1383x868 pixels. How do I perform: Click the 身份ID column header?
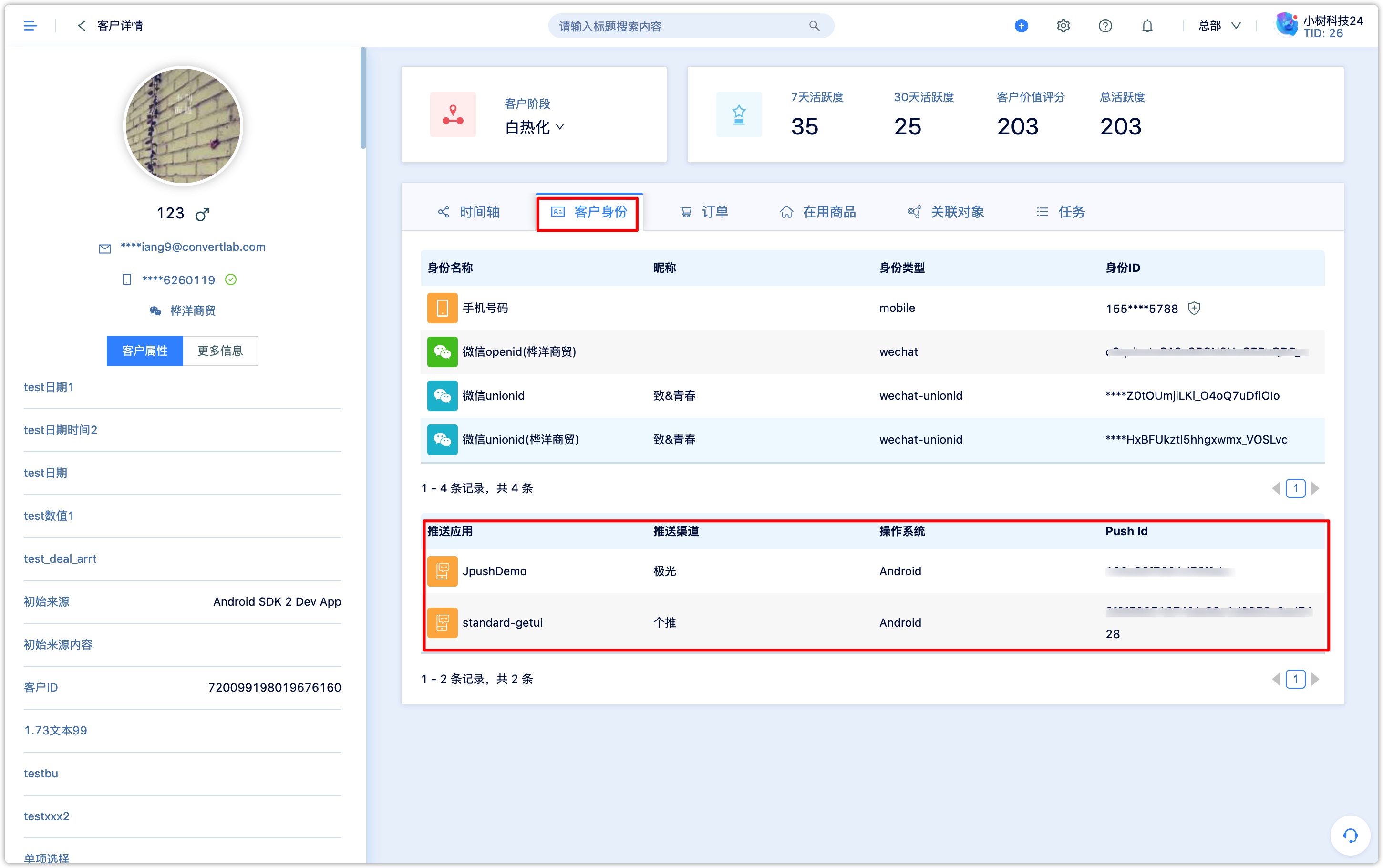(1123, 268)
